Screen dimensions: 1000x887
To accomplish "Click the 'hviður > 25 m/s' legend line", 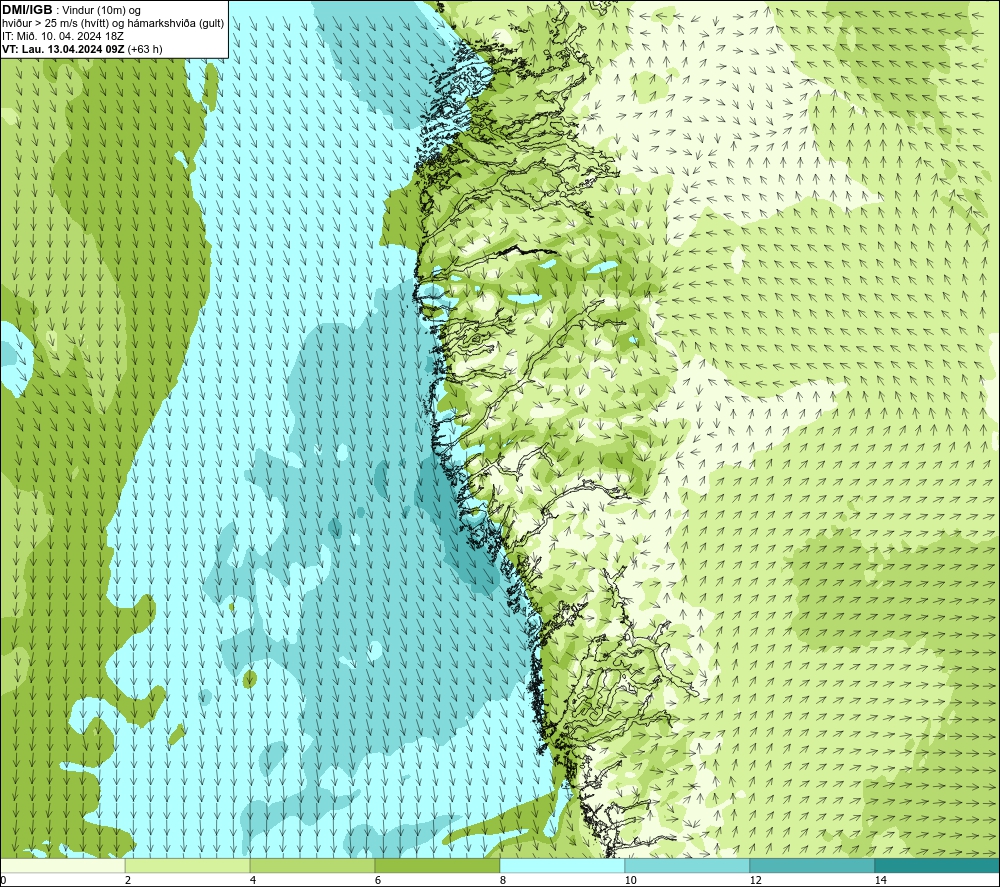I will point(113,24).
